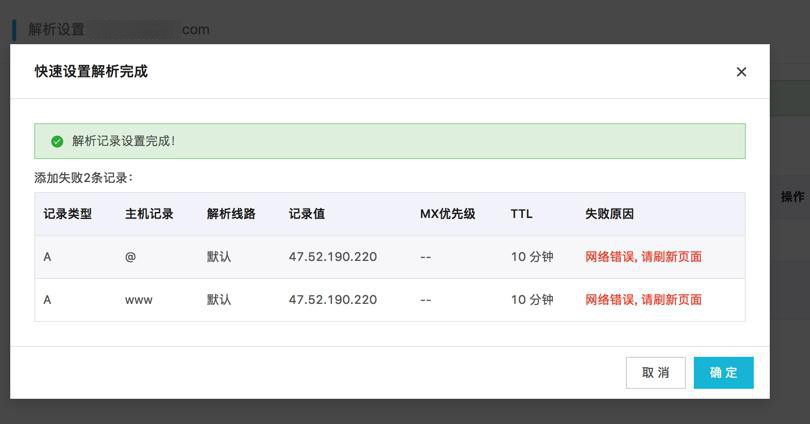The width and height of the screenshot is (810, 424).
Task: Click the 主机记录 column header
Action: click(149, 214)
